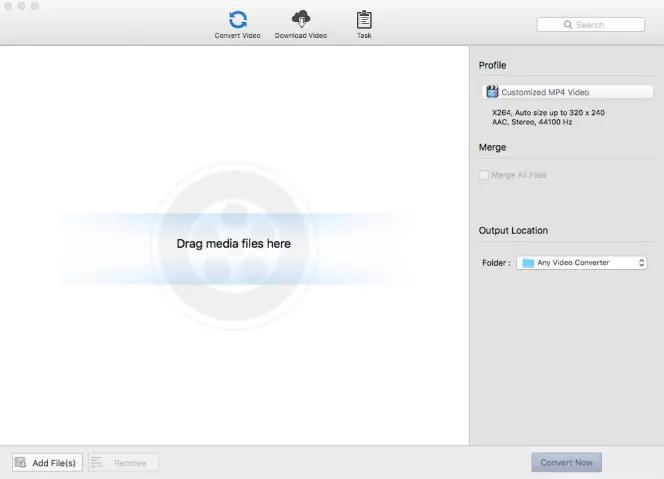Image resolution: width=664 pixels, height=479 pixels.
Task: Click Add File(s) button
Action: 47,462
